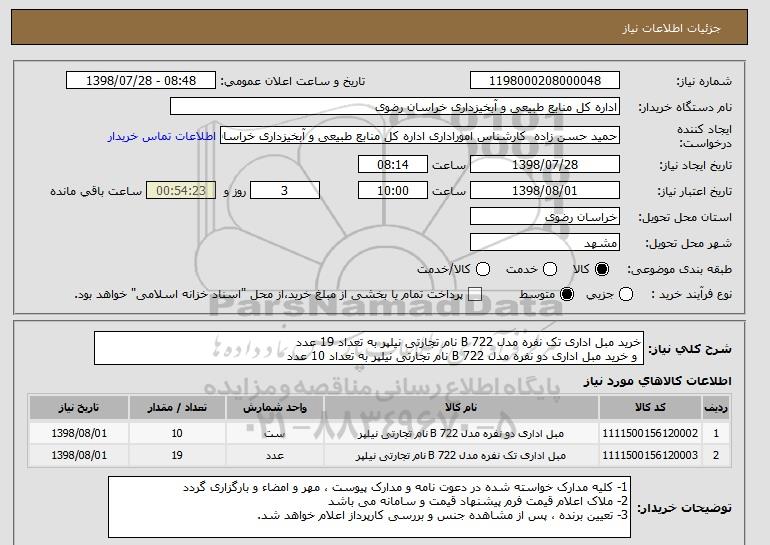This screenshot has height=545, width=770.
Task: Select the جزیی purchase type radio
Action: click(x=626, y=295)
